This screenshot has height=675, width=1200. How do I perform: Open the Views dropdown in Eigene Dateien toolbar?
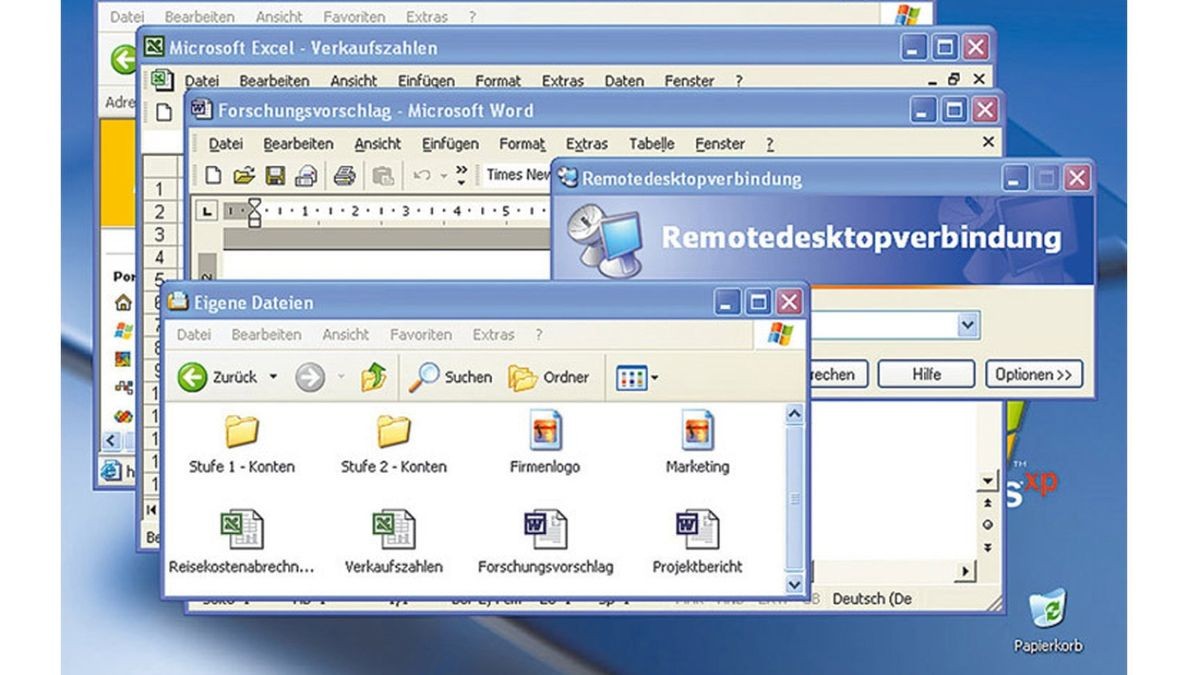[x=655, y=377]
